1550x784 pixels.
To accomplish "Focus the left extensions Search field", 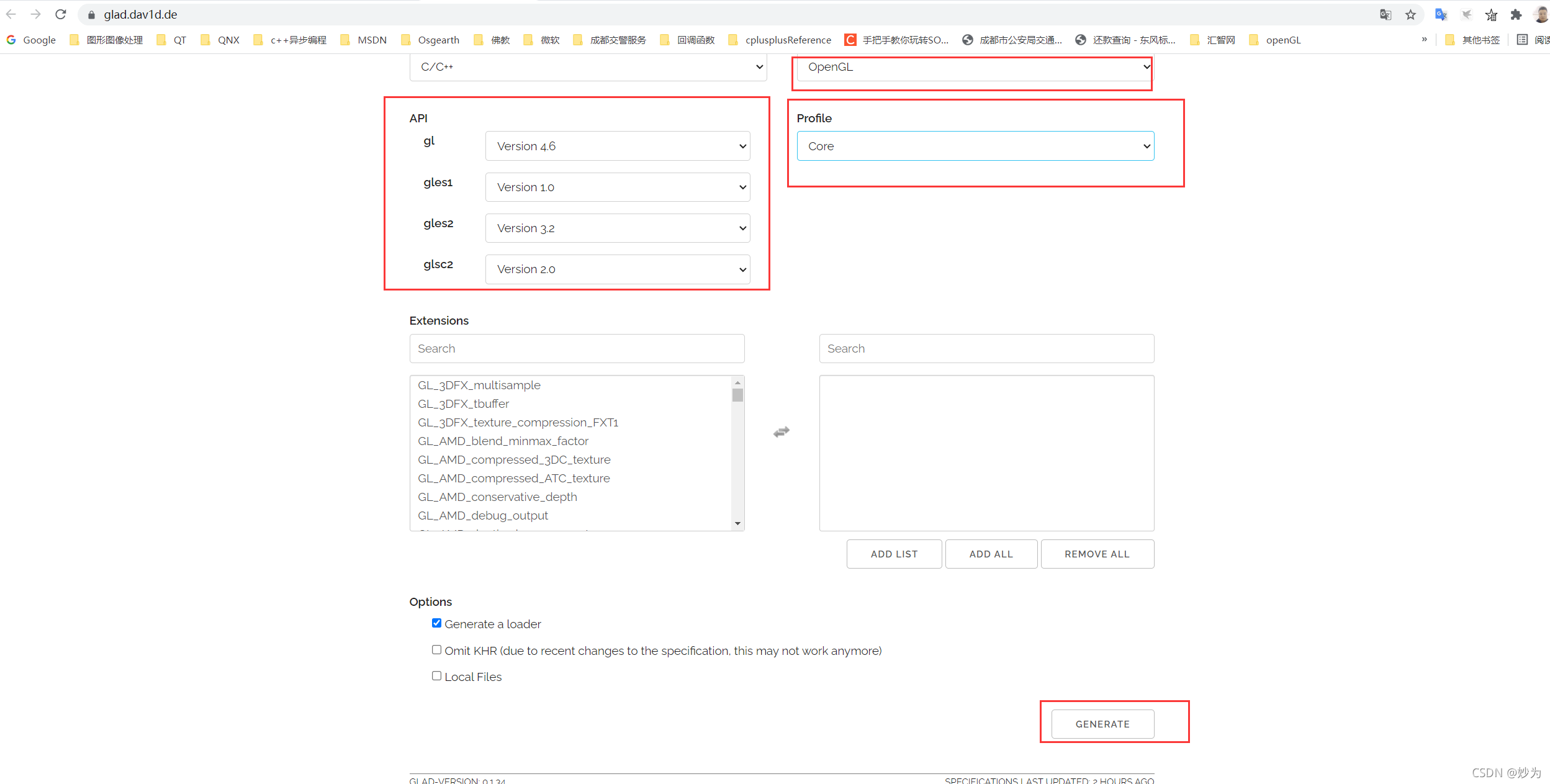I will (577, 348).
